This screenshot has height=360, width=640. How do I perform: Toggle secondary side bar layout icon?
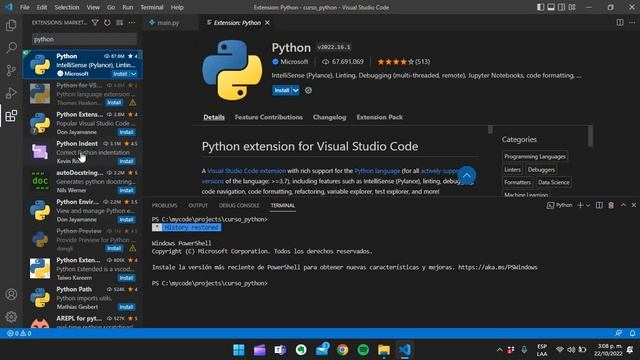[x=562, y=7]
